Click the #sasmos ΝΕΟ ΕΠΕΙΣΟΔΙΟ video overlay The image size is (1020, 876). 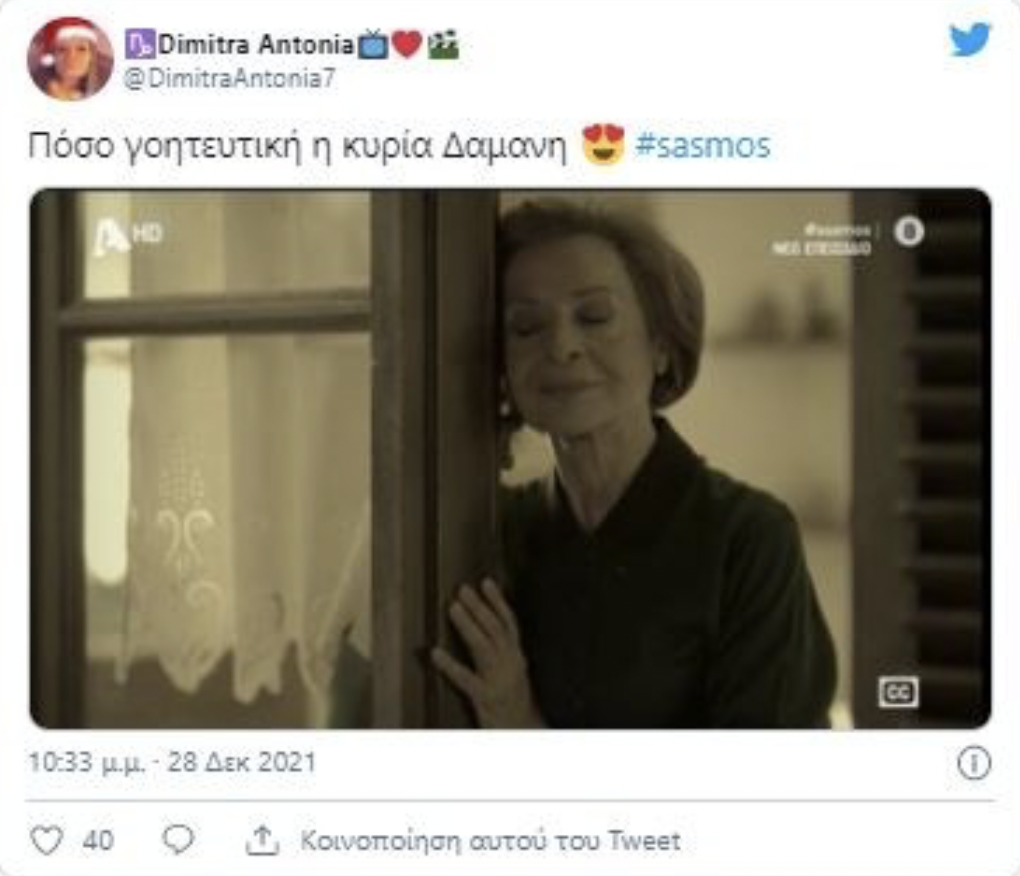coord(821,239)
